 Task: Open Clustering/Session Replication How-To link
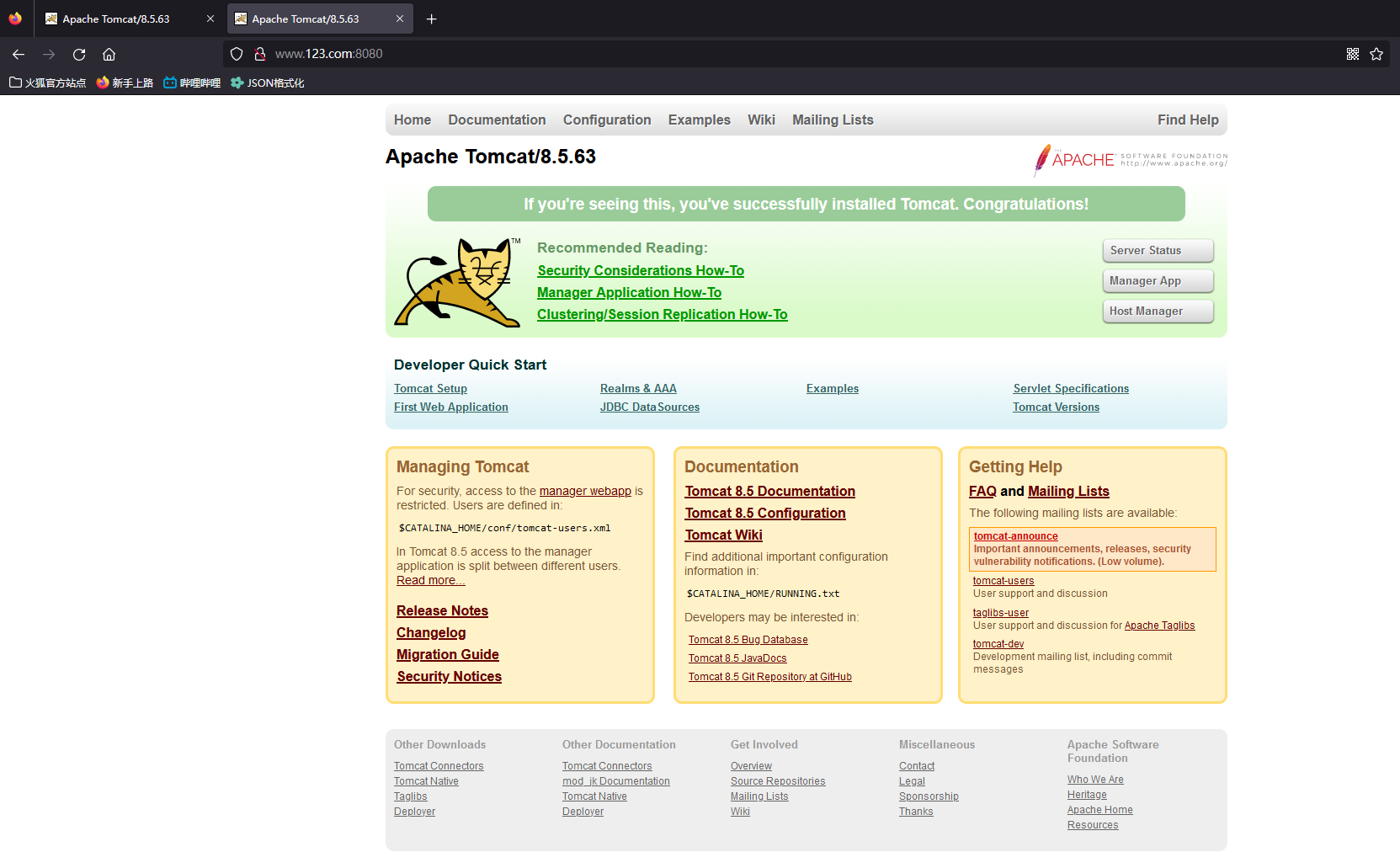[663, 314]
